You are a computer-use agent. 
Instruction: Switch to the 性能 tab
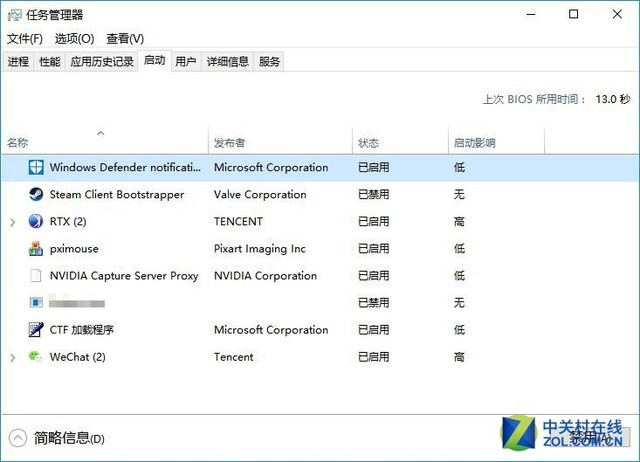(50, 62)
